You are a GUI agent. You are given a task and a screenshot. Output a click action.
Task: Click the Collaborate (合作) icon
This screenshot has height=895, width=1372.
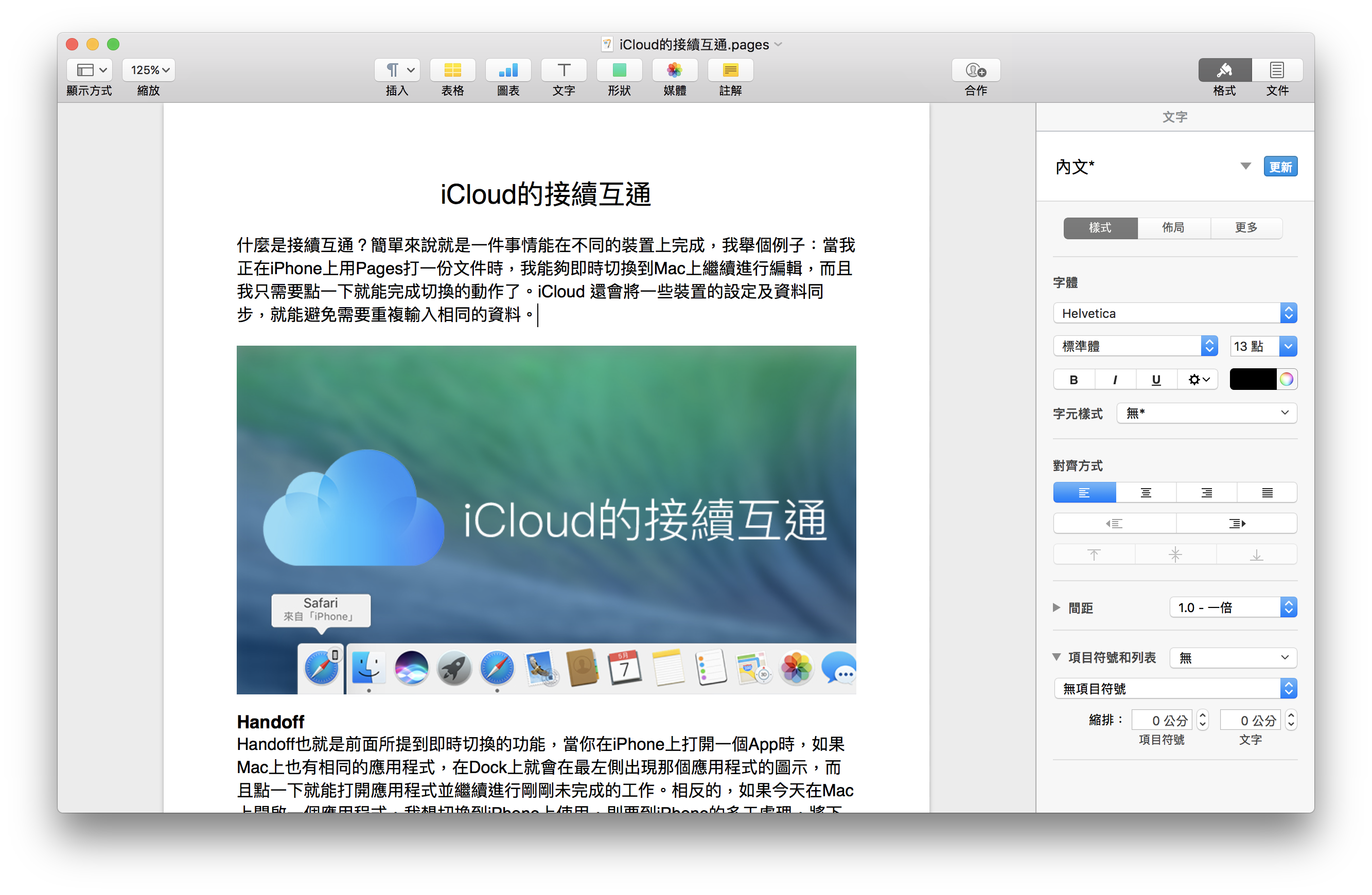976,70
